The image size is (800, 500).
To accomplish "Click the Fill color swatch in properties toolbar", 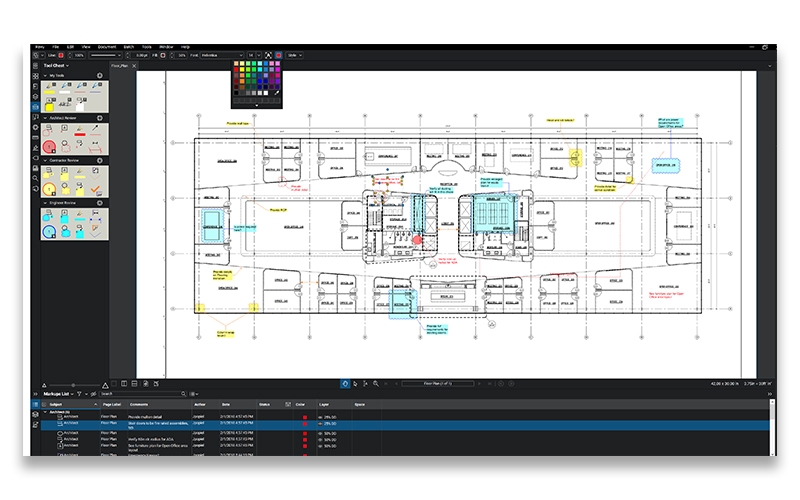I will [x=163, y=55].
